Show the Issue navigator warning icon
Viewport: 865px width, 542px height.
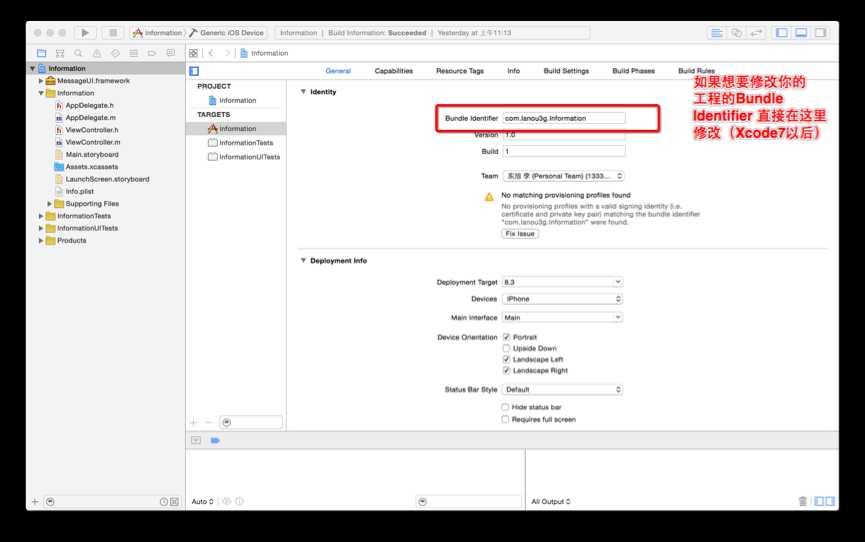[x=97, y=54]
